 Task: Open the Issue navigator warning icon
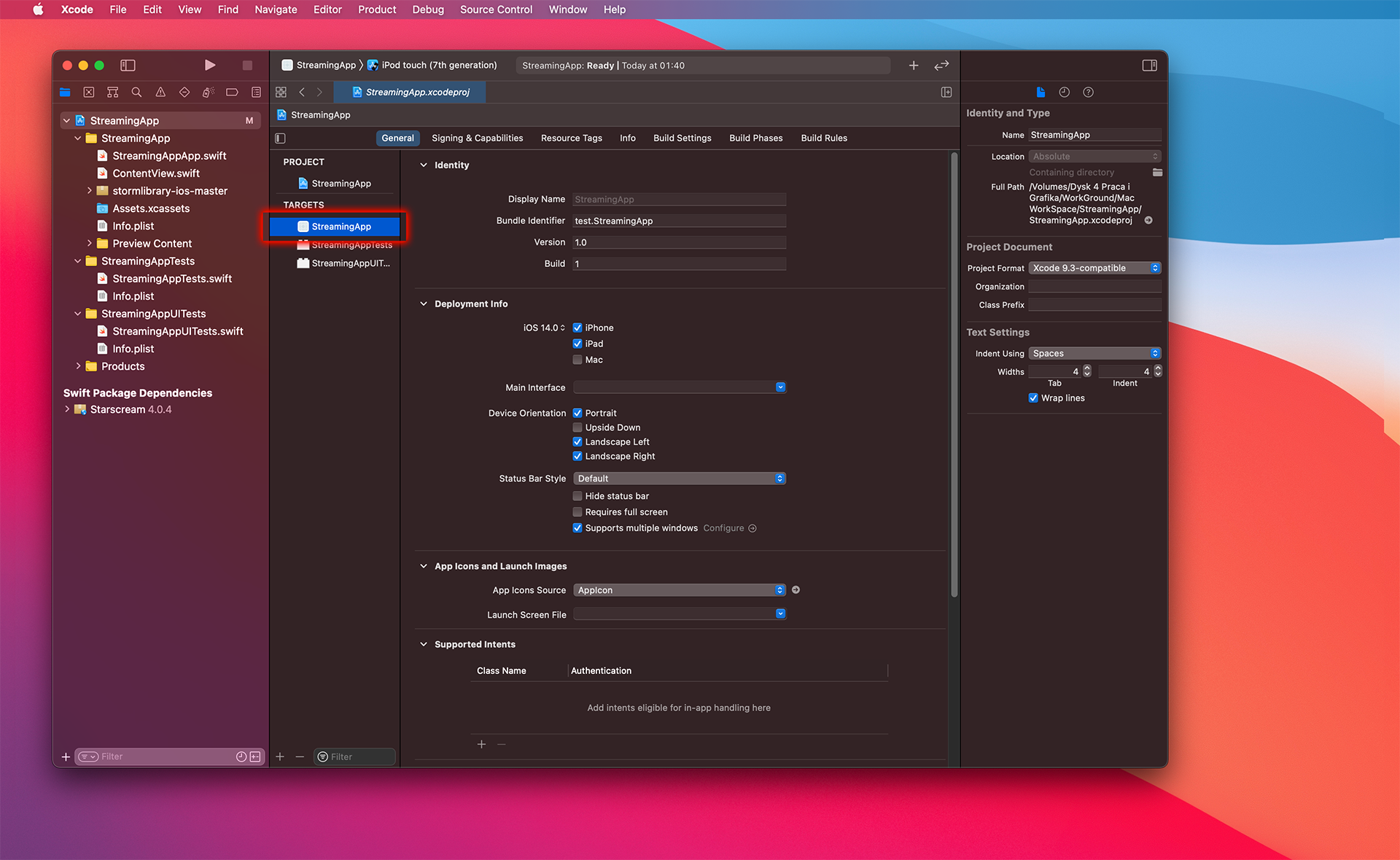tap(160, 92)
